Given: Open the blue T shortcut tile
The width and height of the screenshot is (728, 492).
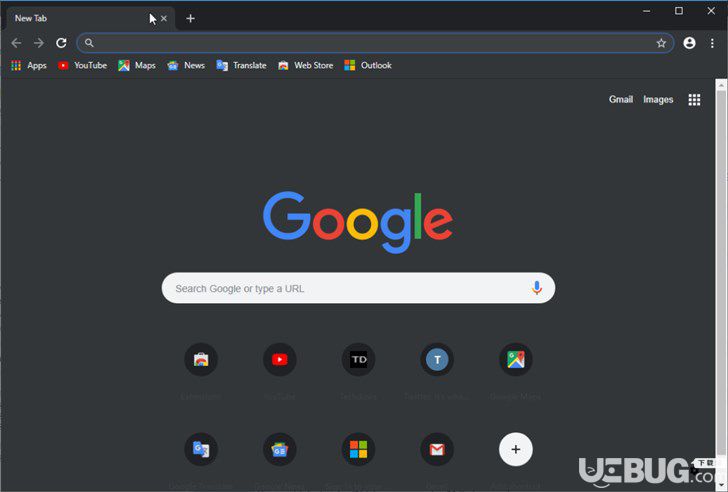Looking at the screenshot, I should click(437, 360).
